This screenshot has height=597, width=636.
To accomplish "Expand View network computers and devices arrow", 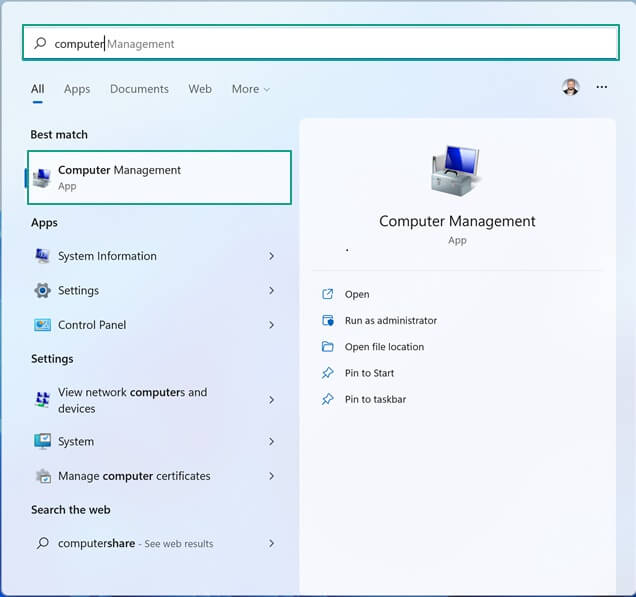I will 271,400.
